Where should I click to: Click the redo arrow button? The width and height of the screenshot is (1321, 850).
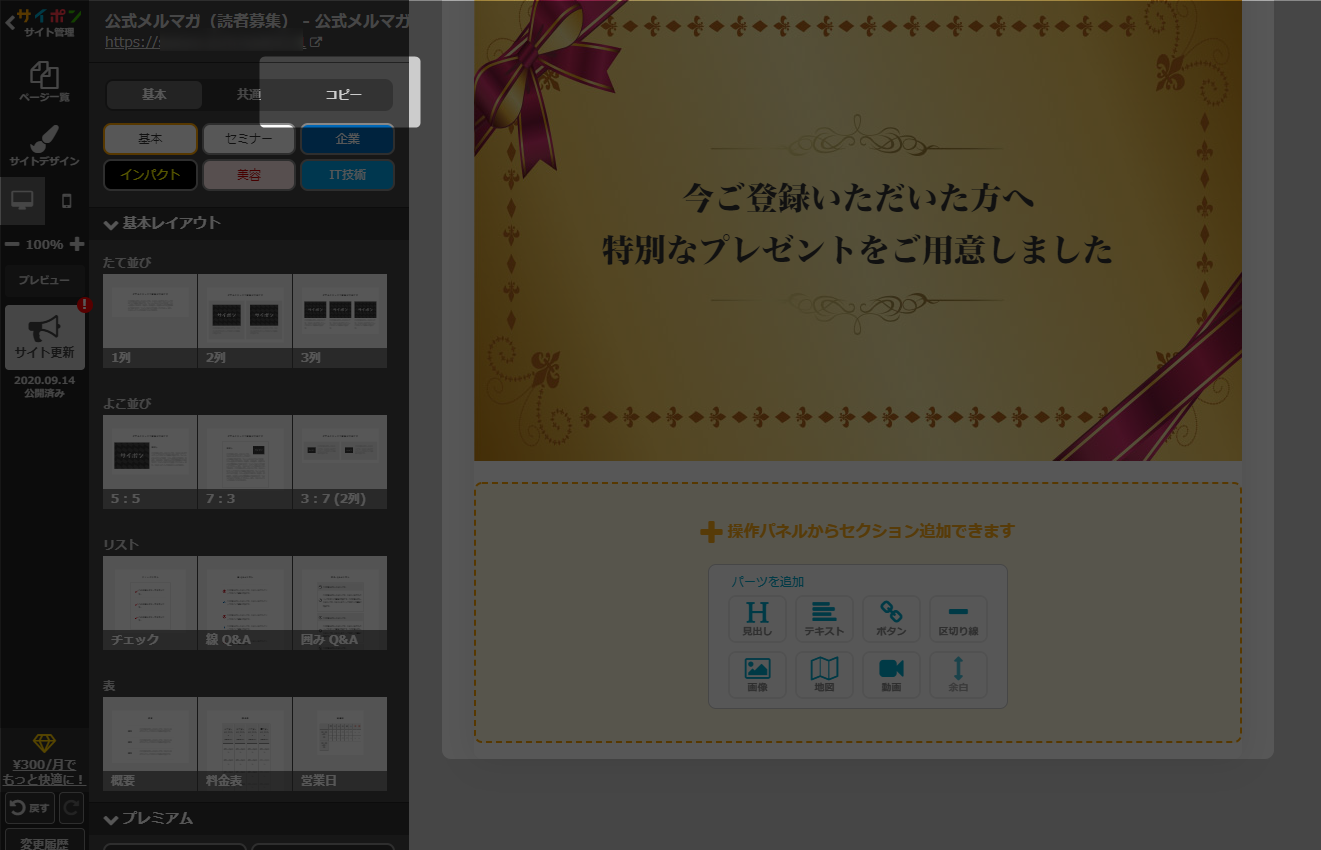pyautogui.click(x=72, y=807)
